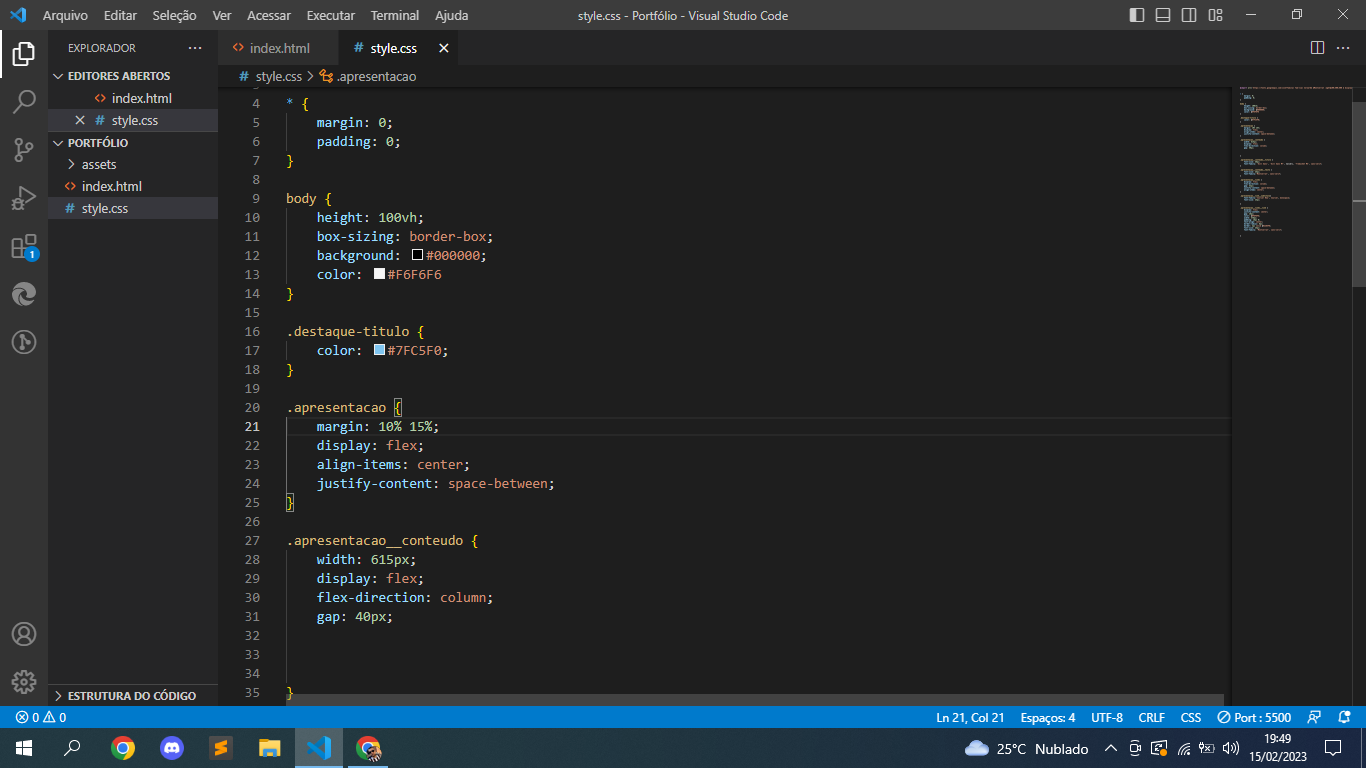
Task: Click the #F6F6F6 color swatch
Action: 380,274
